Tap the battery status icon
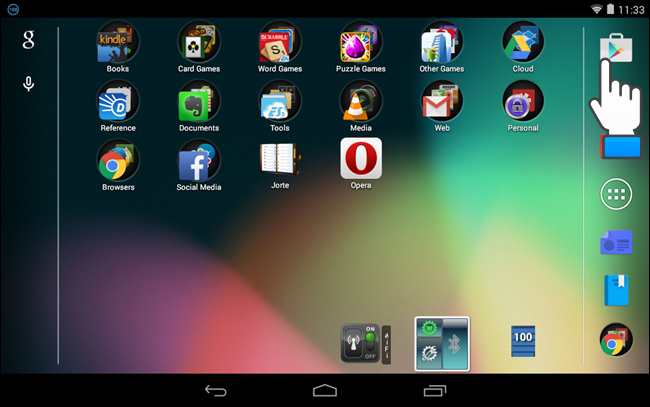 (x=610, y=9)
